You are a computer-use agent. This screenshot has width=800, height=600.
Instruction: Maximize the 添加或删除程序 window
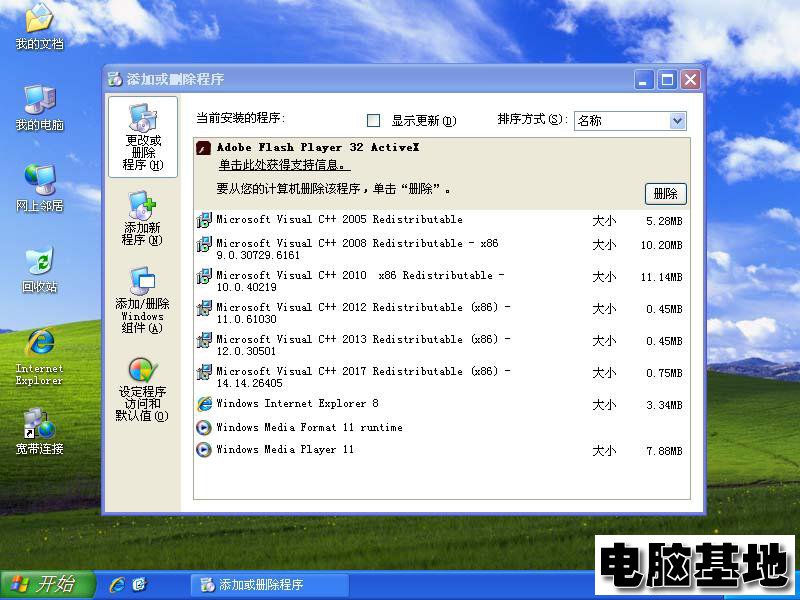click(x=667, y=80)
